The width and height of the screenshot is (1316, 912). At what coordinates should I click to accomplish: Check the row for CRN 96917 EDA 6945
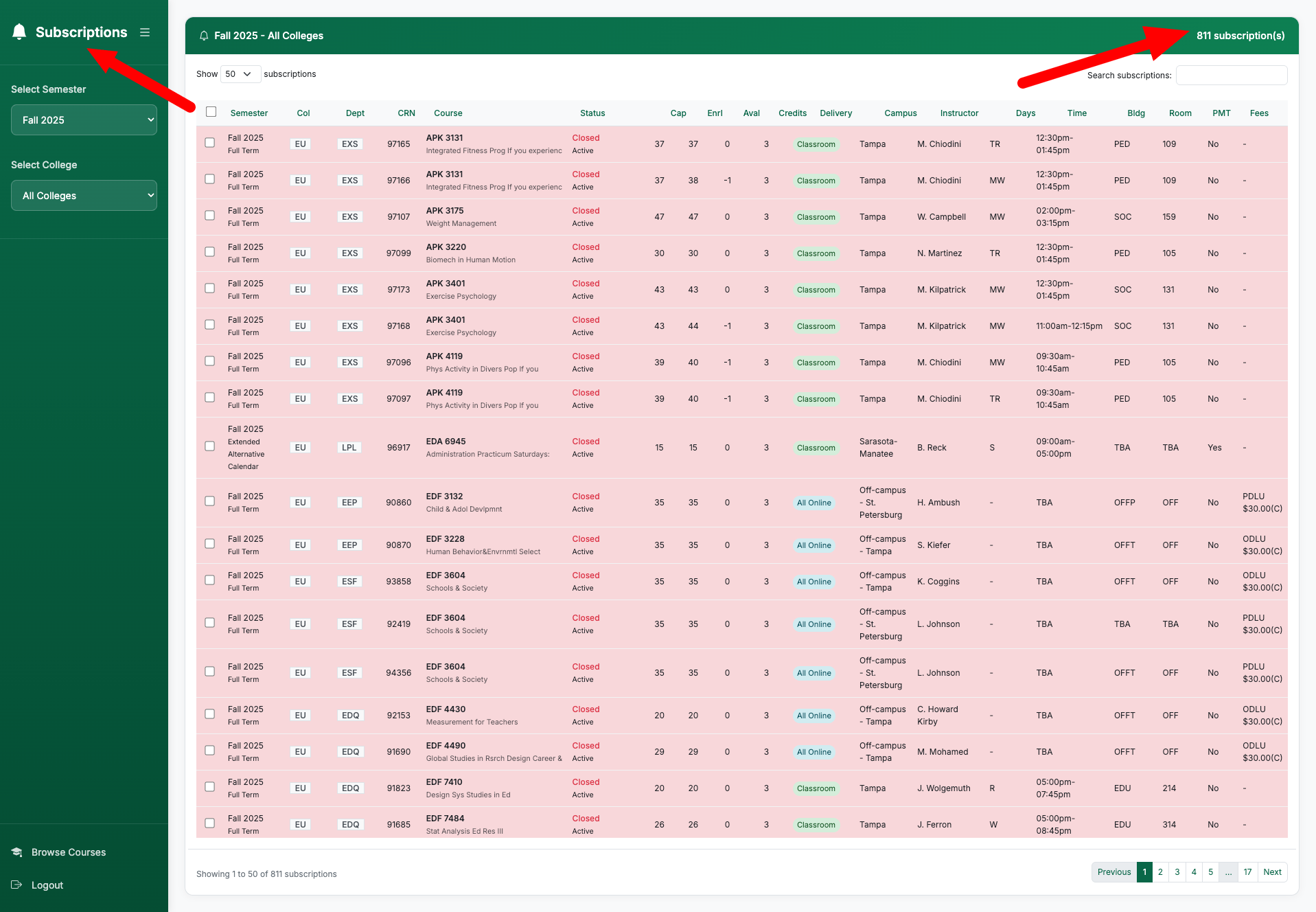[210, 446]
